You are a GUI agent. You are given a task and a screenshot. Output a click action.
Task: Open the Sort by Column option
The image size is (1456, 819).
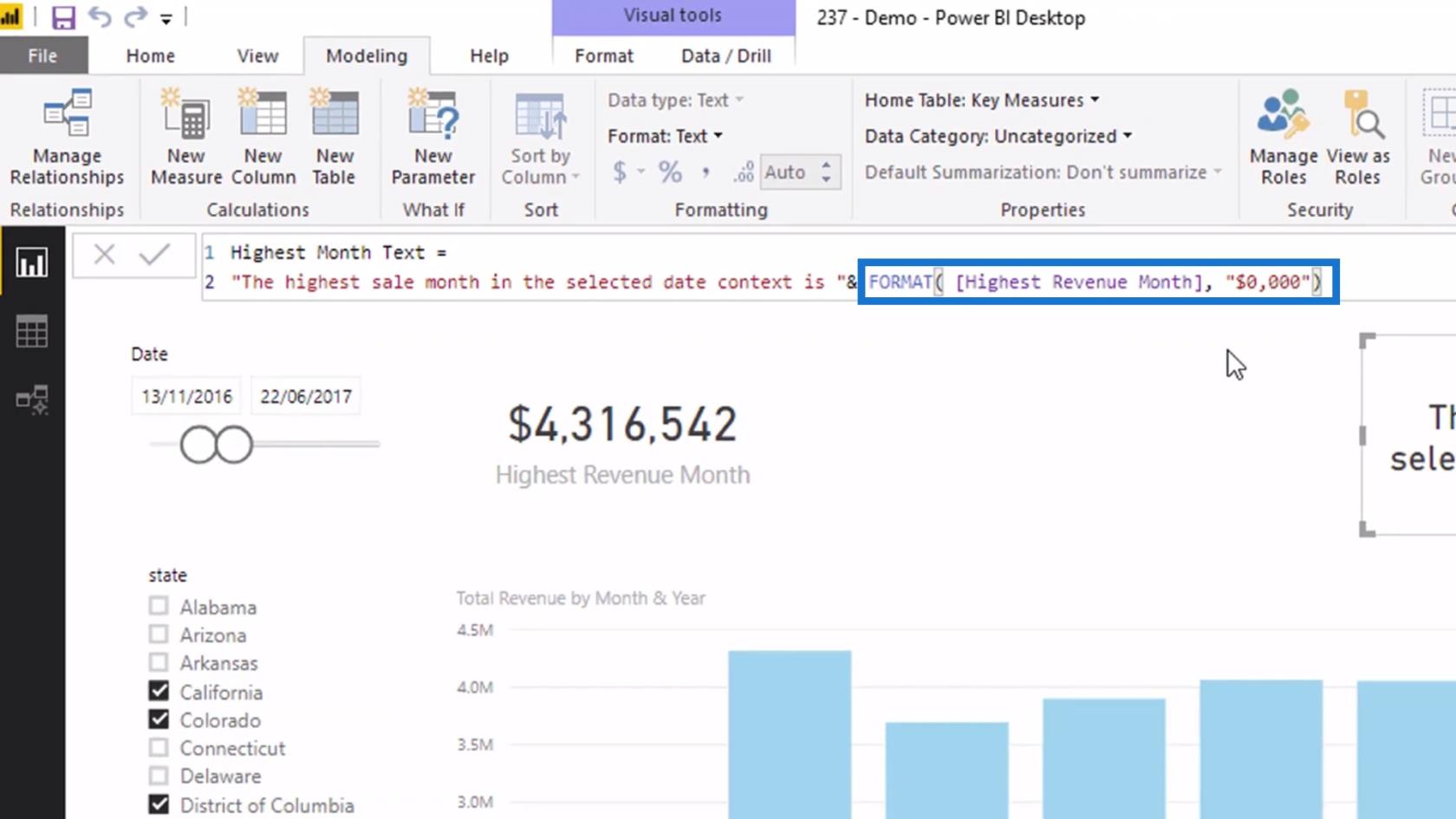click(x=540, y=139)
